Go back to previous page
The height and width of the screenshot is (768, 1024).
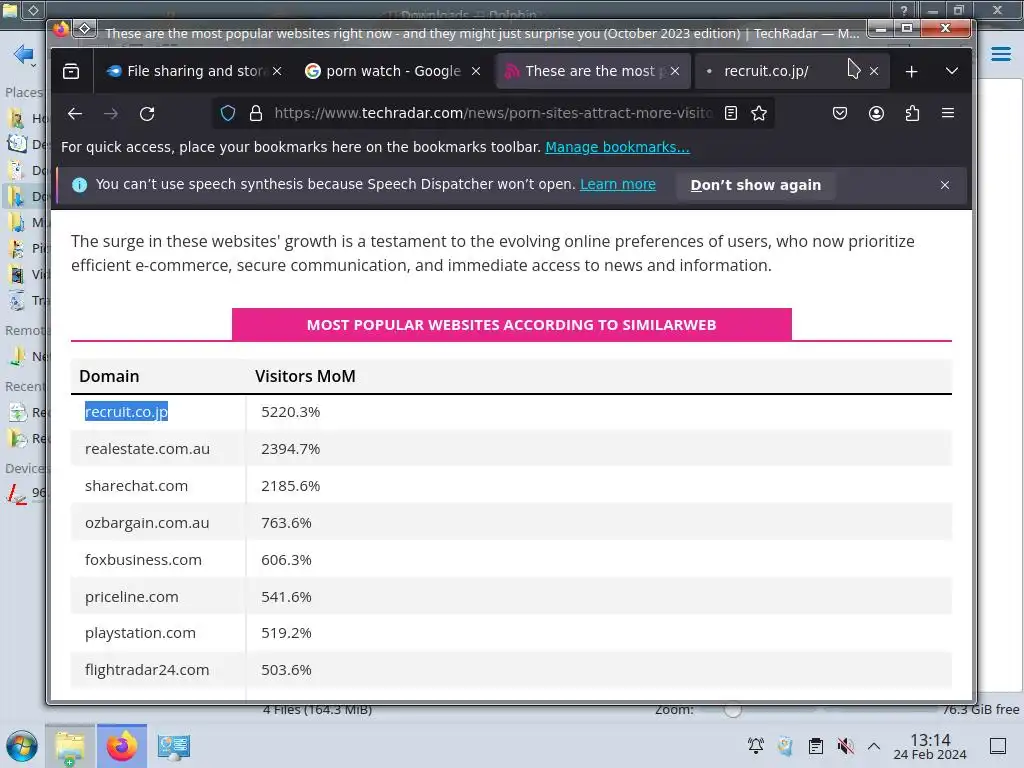click(x=75, y=114)
